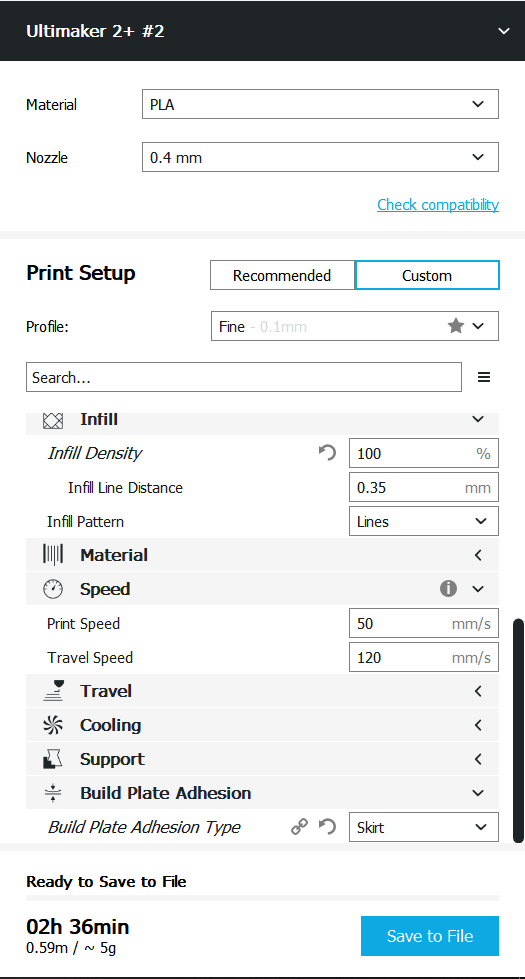This screenshot has height=979, width=525.
Task: Click the Speed section info icon
Action: [448, 589]
